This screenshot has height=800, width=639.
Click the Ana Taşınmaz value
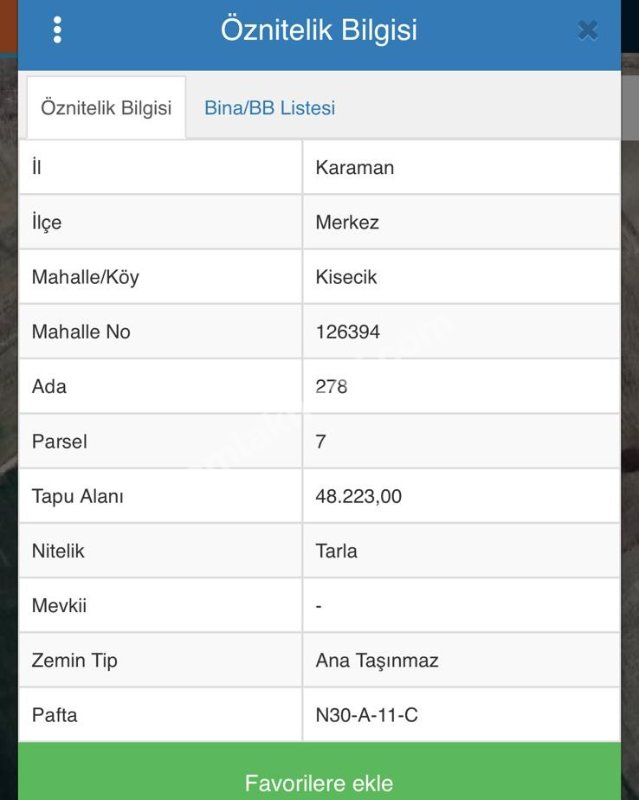click(377, 660)
